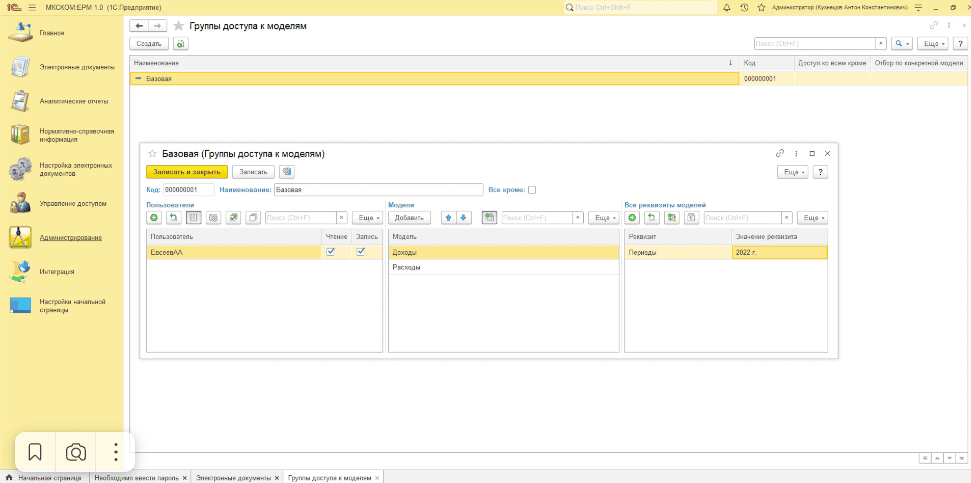Uncheck Чтение for user ЕвсеевАА
This screenshot has height=483, width=971.
pos(331,252)
